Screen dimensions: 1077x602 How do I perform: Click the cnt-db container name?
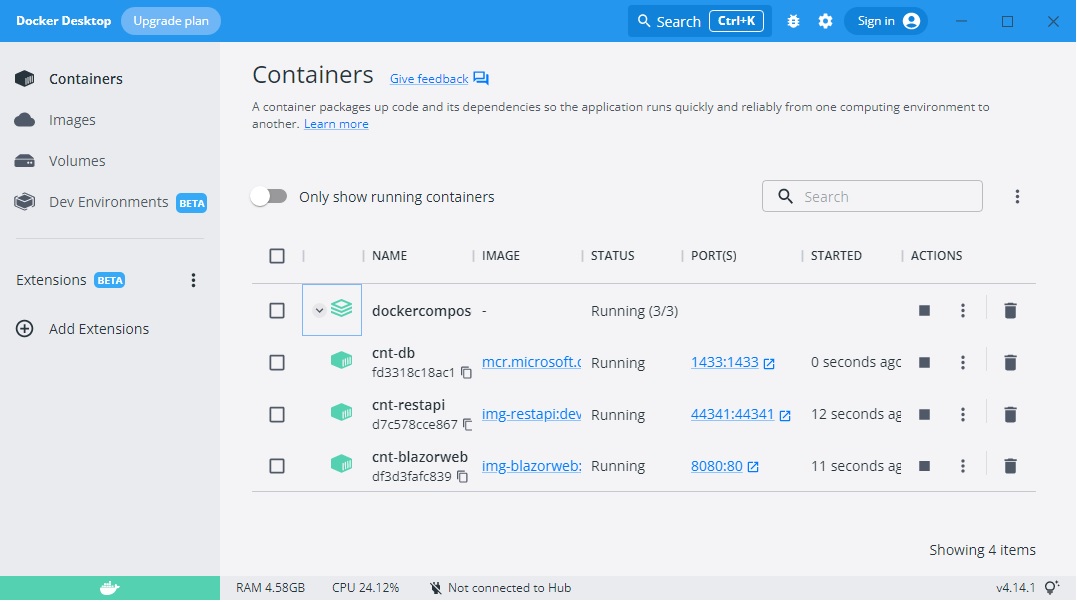click(x=394, y=353)
